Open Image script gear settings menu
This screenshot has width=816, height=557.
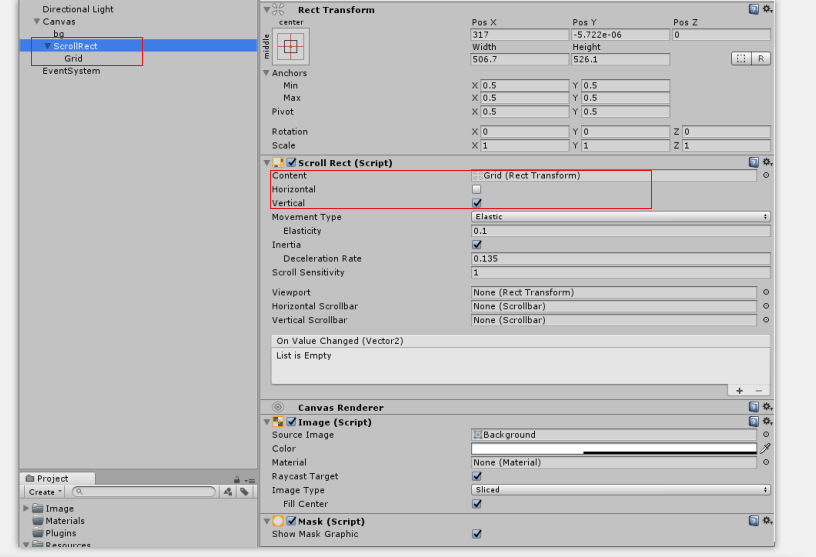(x=767, y=421)
